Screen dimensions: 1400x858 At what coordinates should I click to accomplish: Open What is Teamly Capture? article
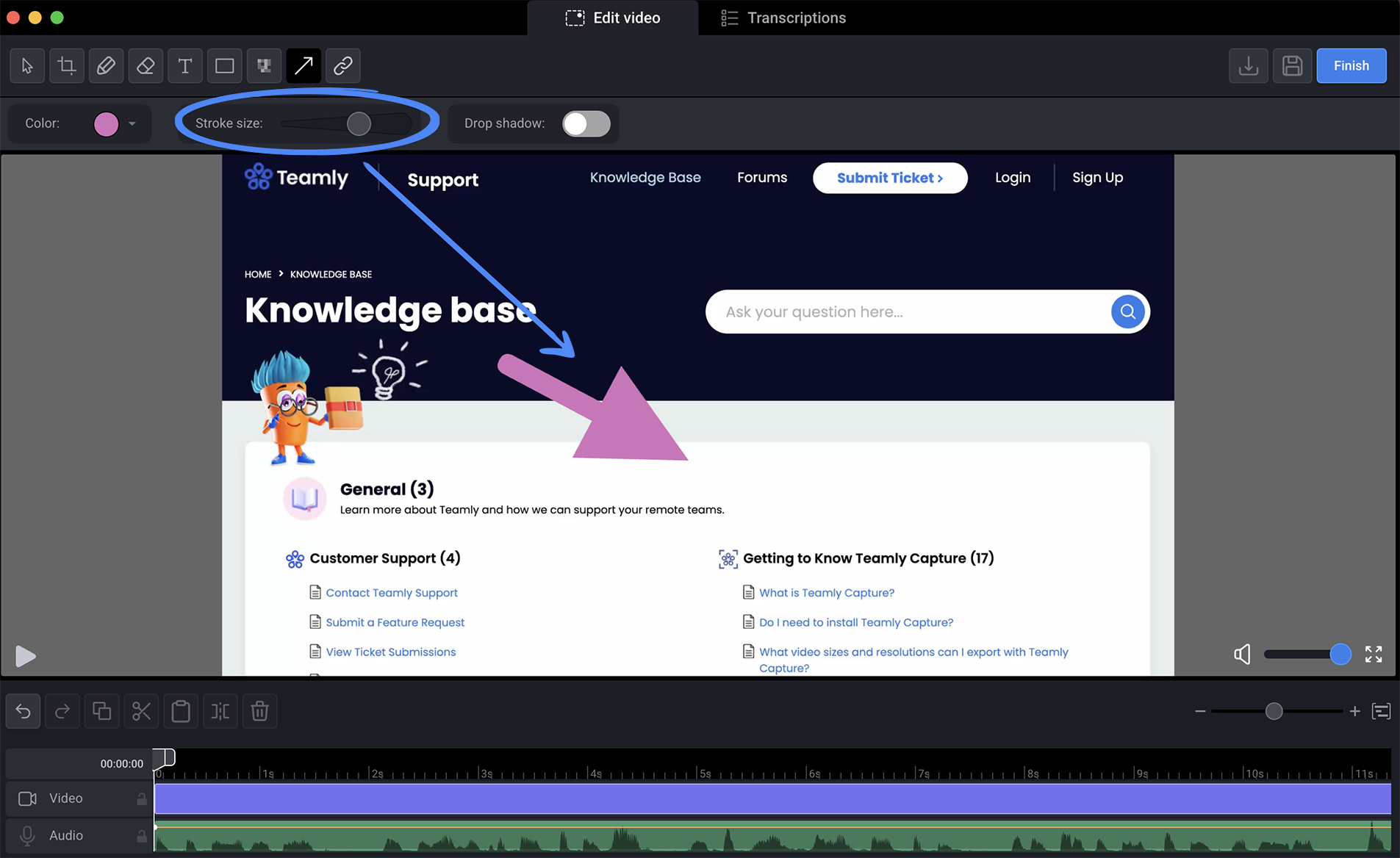[x=827, y=593]
